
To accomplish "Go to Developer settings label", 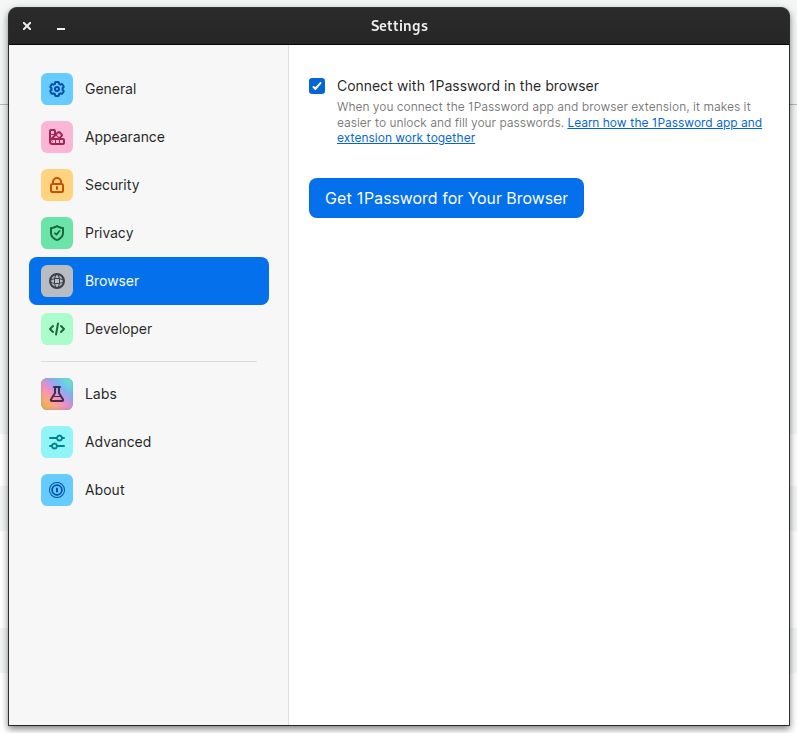I will pos(118,329).
